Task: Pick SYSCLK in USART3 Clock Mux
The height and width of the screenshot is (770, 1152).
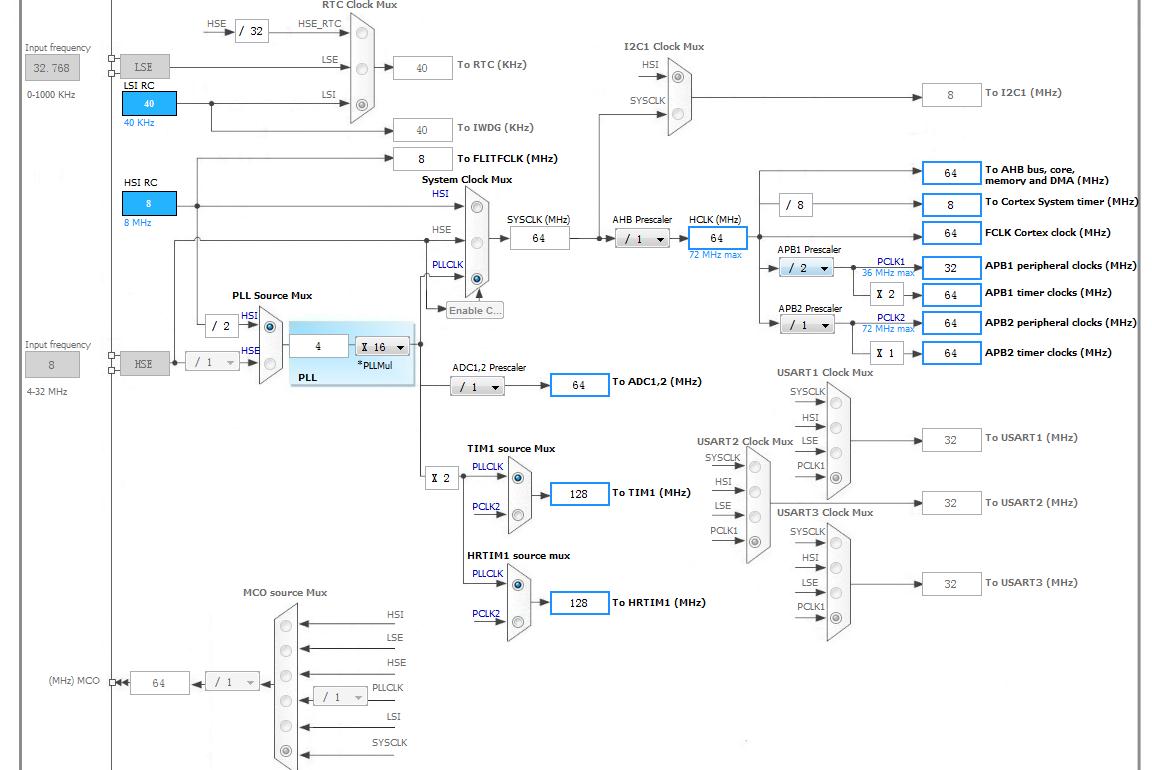Action: pyautogui.click(x=836, y=543)
